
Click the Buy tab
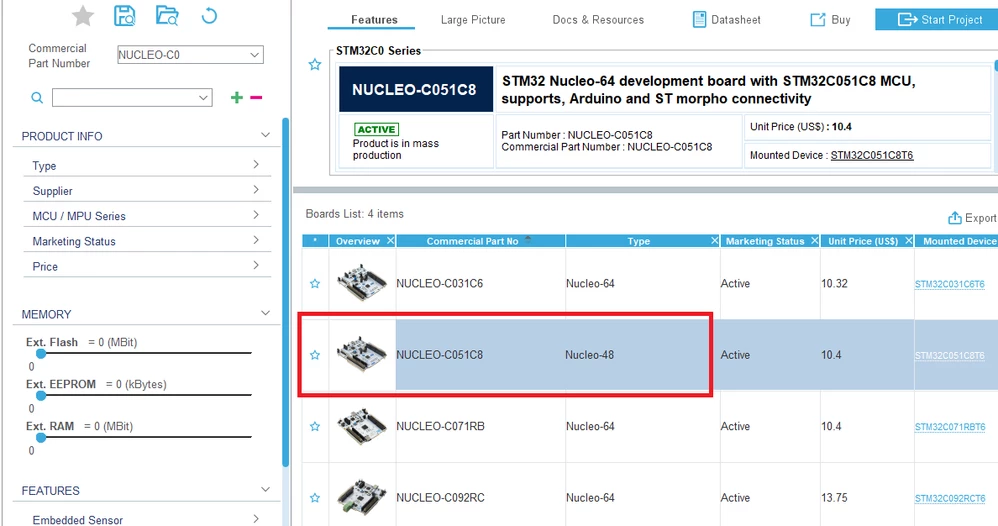(x=830, y=20)
